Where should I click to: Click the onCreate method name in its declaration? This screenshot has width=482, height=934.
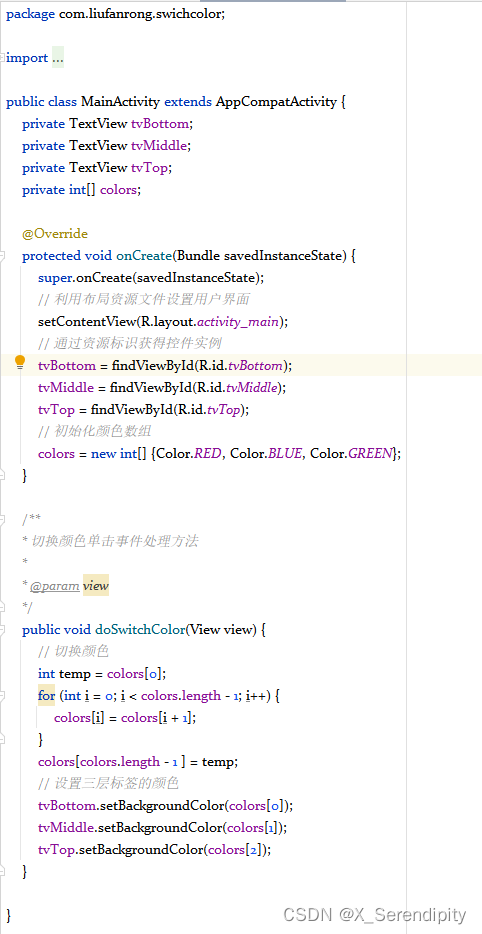tap(144, 256)
